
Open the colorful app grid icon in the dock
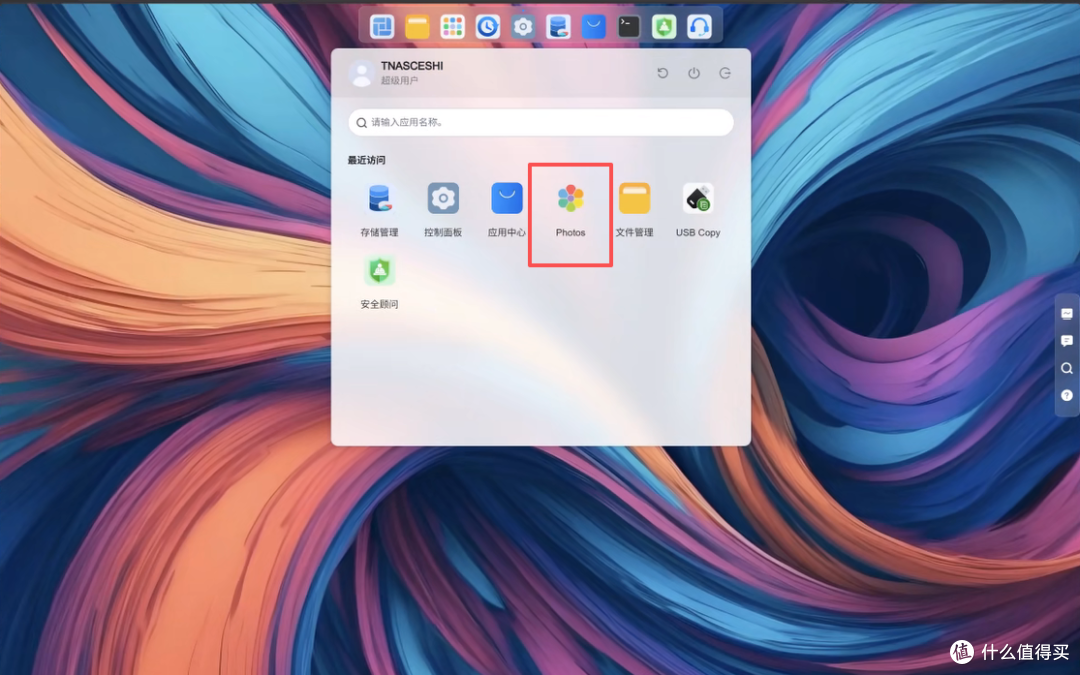point(453,27)
